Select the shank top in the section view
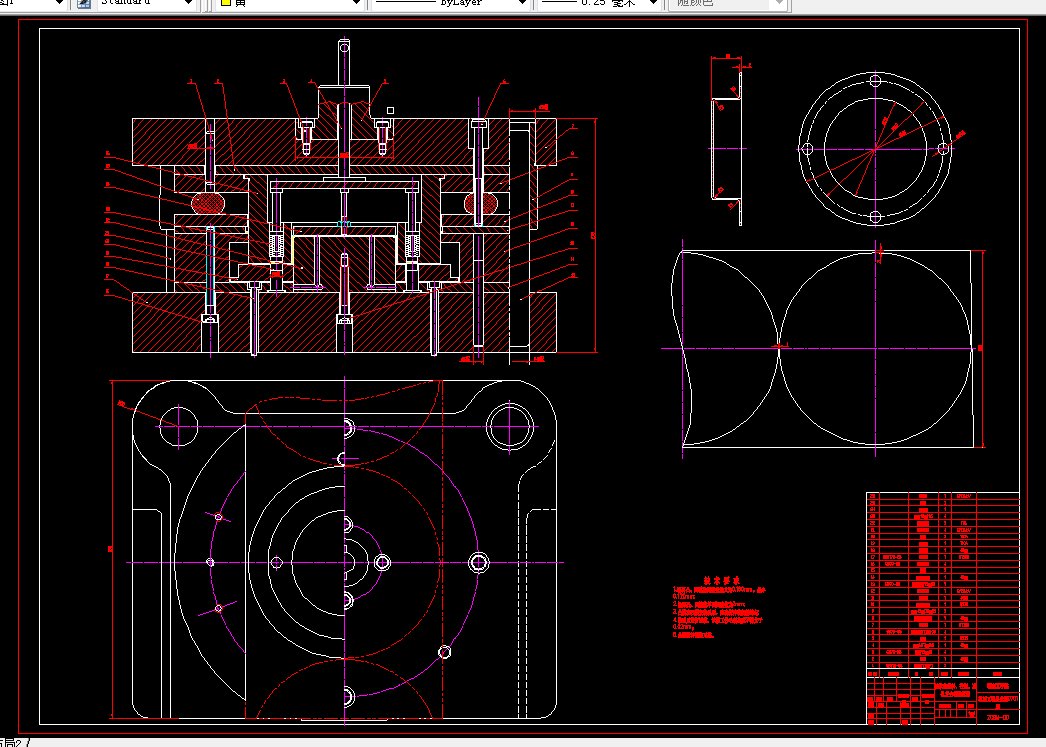The image size is (1046, 747). click(x=343, y=47)
